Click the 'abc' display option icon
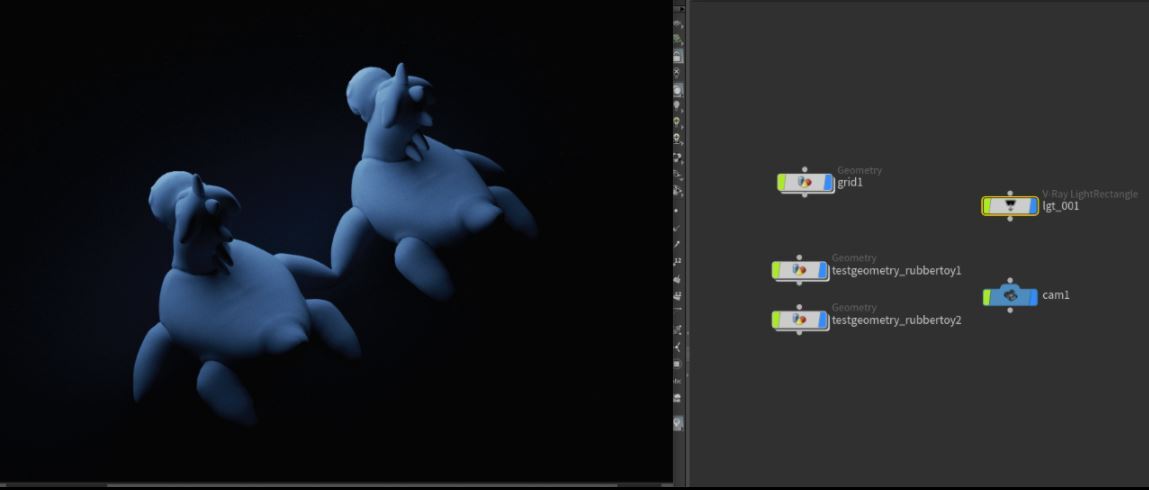 click(x=678, y=381)
